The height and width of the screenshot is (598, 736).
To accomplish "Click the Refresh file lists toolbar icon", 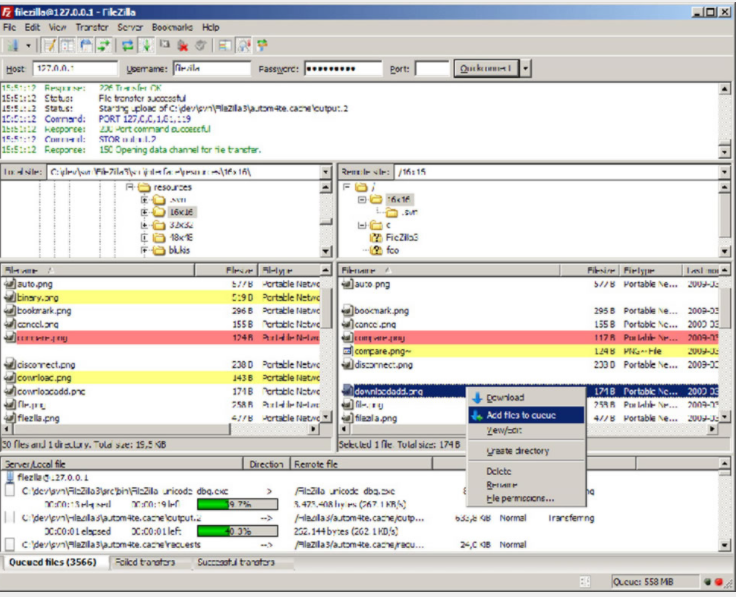I will (x=127, y=45).
